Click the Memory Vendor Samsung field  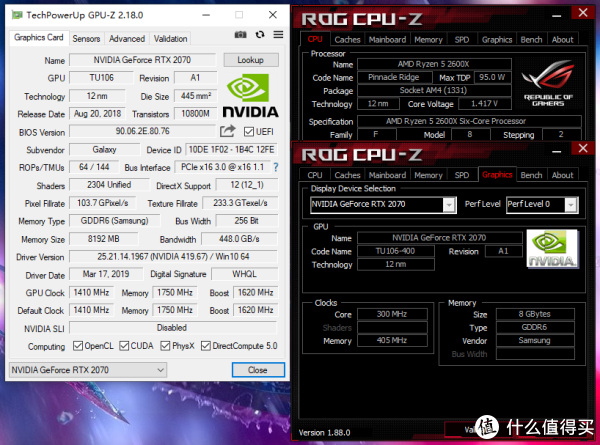pos(535,340)
